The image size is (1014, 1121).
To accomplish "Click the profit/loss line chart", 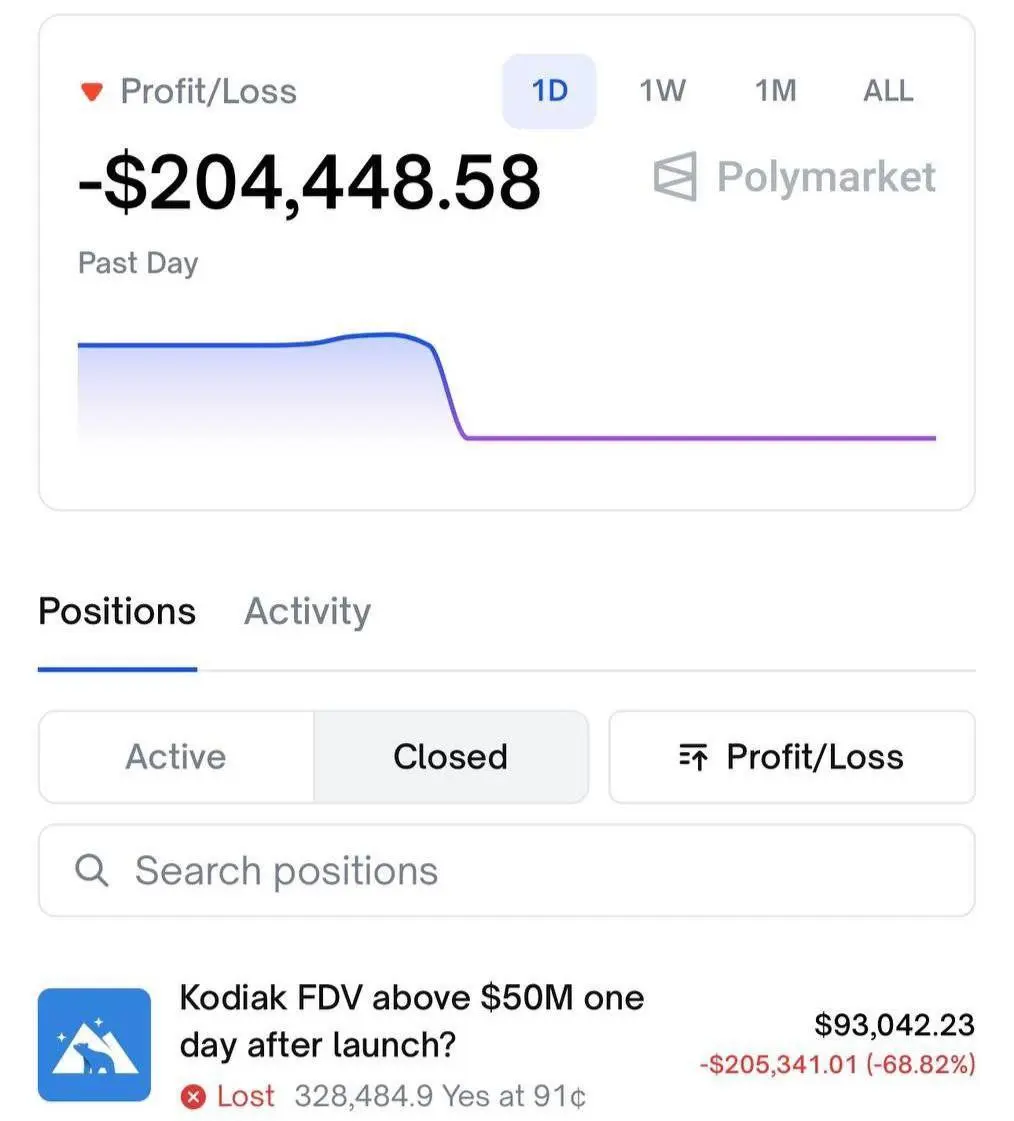I will [506, 392].
